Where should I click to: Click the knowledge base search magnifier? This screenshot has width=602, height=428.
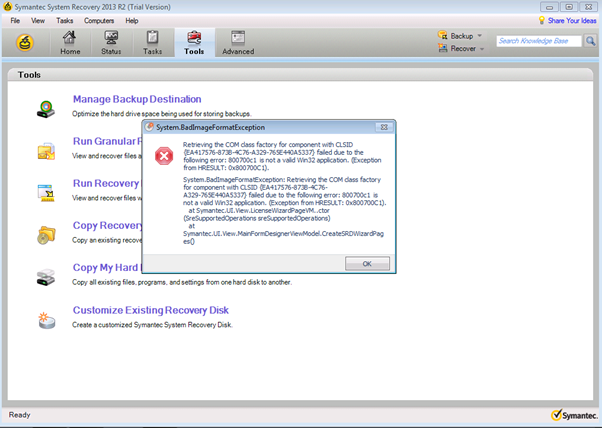590,41
